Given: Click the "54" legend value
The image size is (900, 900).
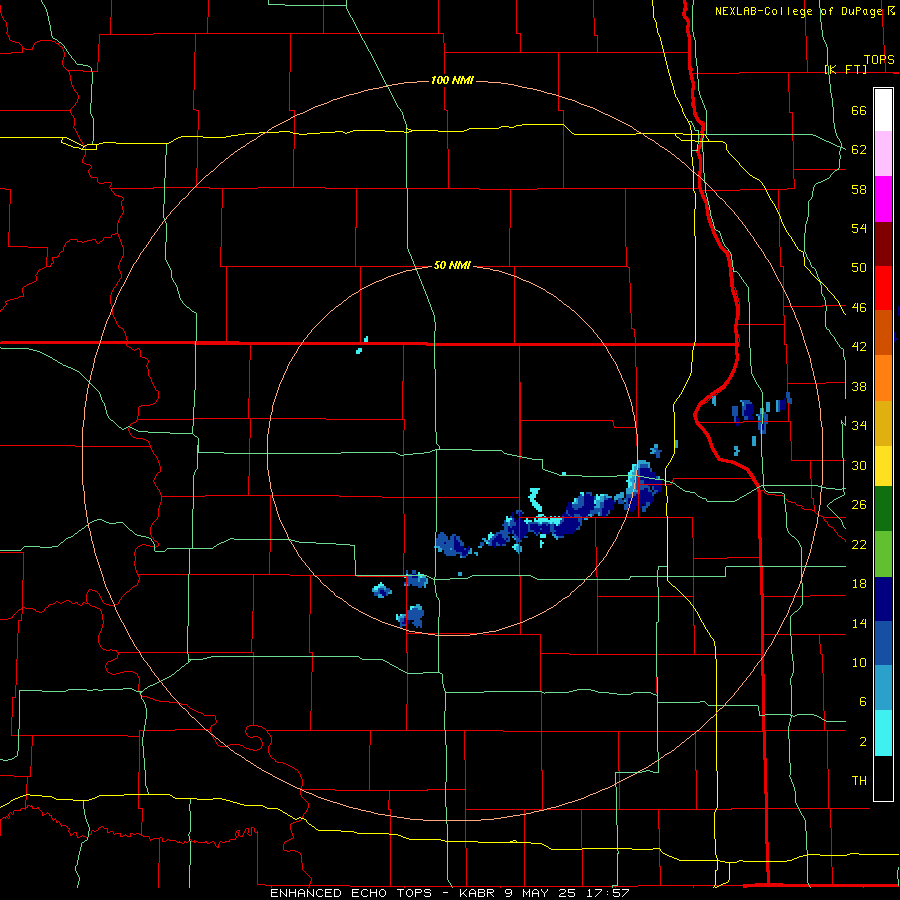Looking at the screenshot, I should (x=859, y=228).
